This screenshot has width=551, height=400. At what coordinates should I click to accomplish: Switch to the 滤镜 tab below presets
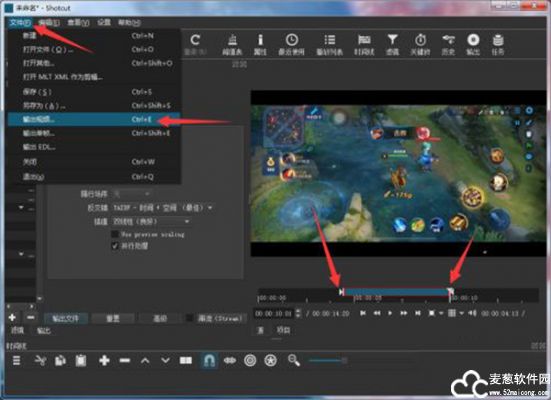(x=17, y=330)
